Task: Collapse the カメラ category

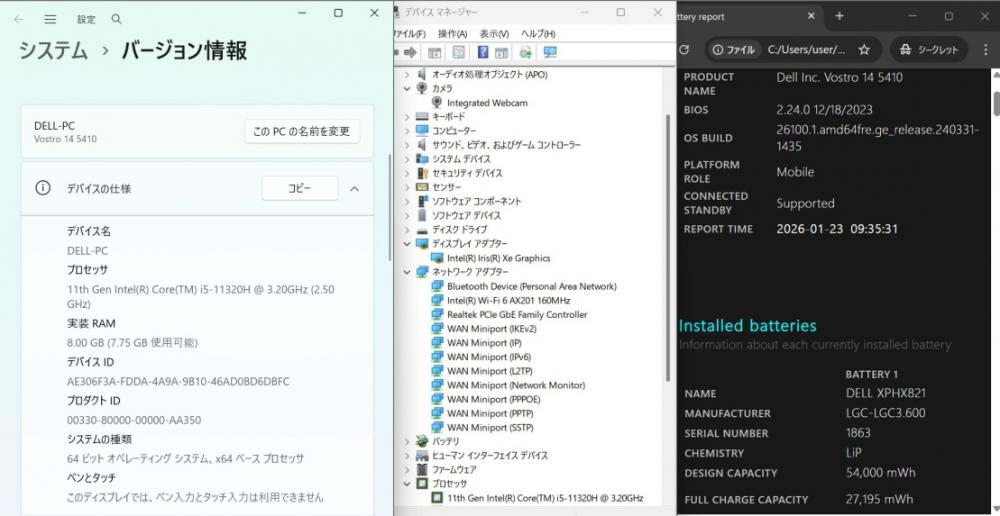Action: tap(408, 89)
